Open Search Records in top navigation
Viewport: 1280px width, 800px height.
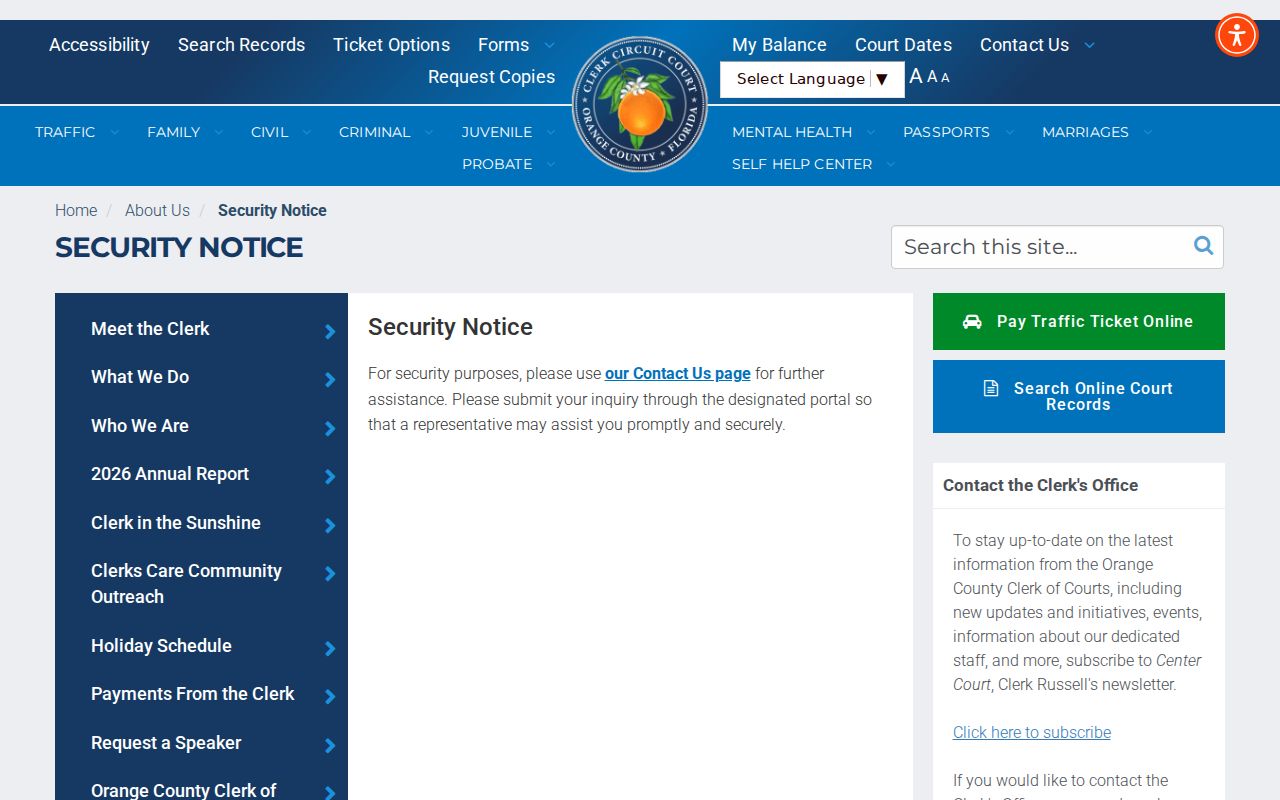pyautogui.click(x=241, y=45)
